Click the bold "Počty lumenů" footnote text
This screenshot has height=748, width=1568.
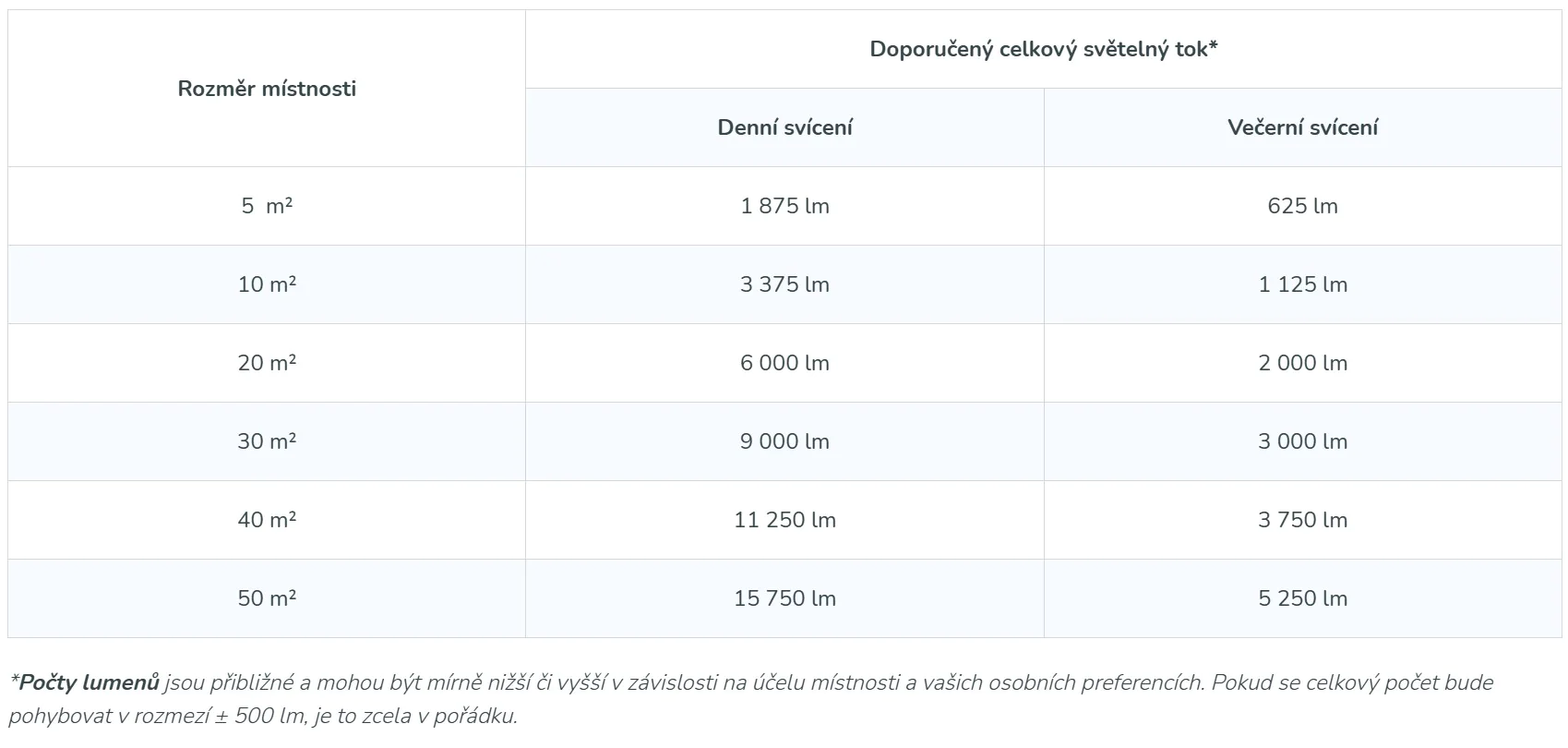[89, 682]
